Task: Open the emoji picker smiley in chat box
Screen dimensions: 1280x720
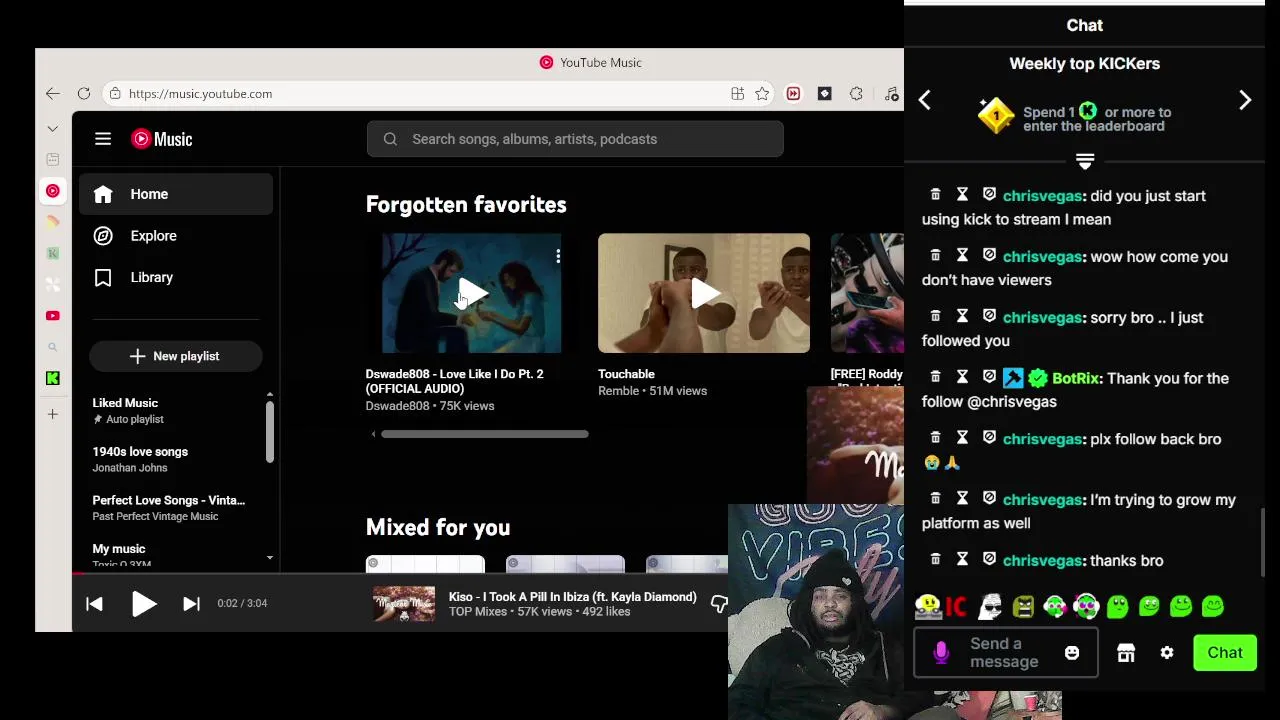Action: (x=1072, y=653)
